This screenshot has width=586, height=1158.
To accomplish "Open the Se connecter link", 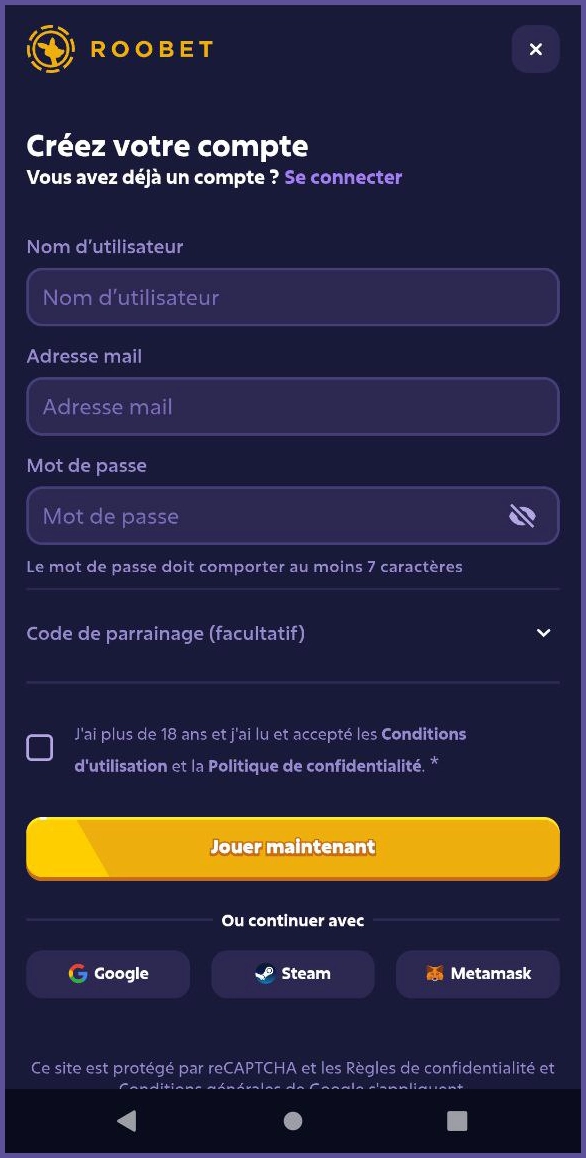I will pyautogui.click(x=343, y=177).
